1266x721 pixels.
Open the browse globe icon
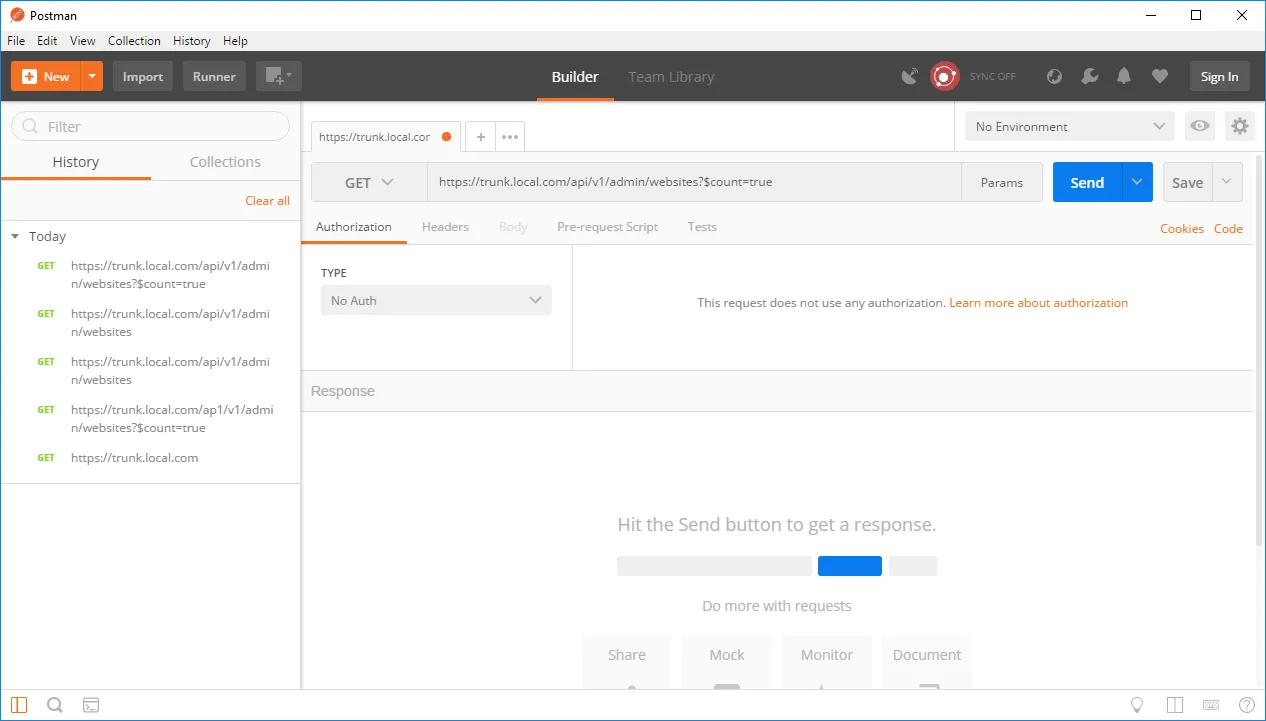pyautogui.click(x=1054, y=76)
